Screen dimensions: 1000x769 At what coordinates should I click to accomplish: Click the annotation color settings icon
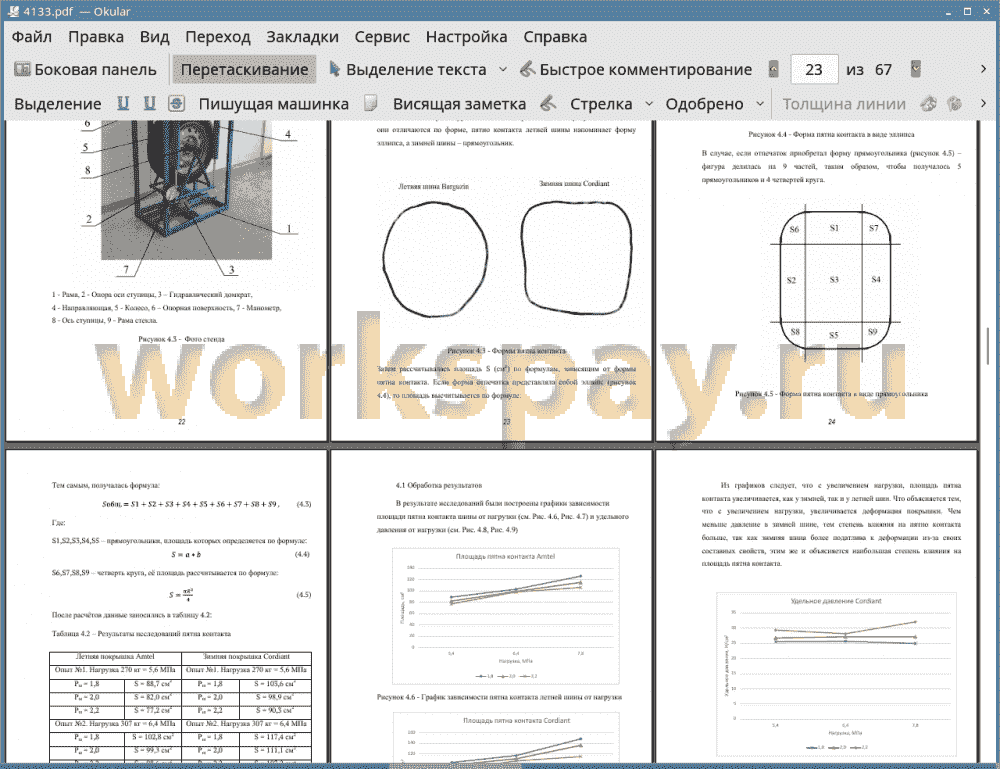click(929, 103)
